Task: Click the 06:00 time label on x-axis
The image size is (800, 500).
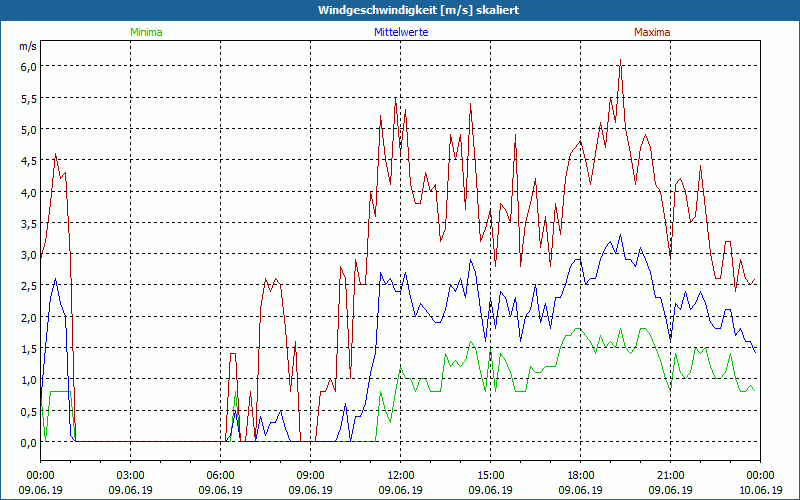Action: pos(220,476)
